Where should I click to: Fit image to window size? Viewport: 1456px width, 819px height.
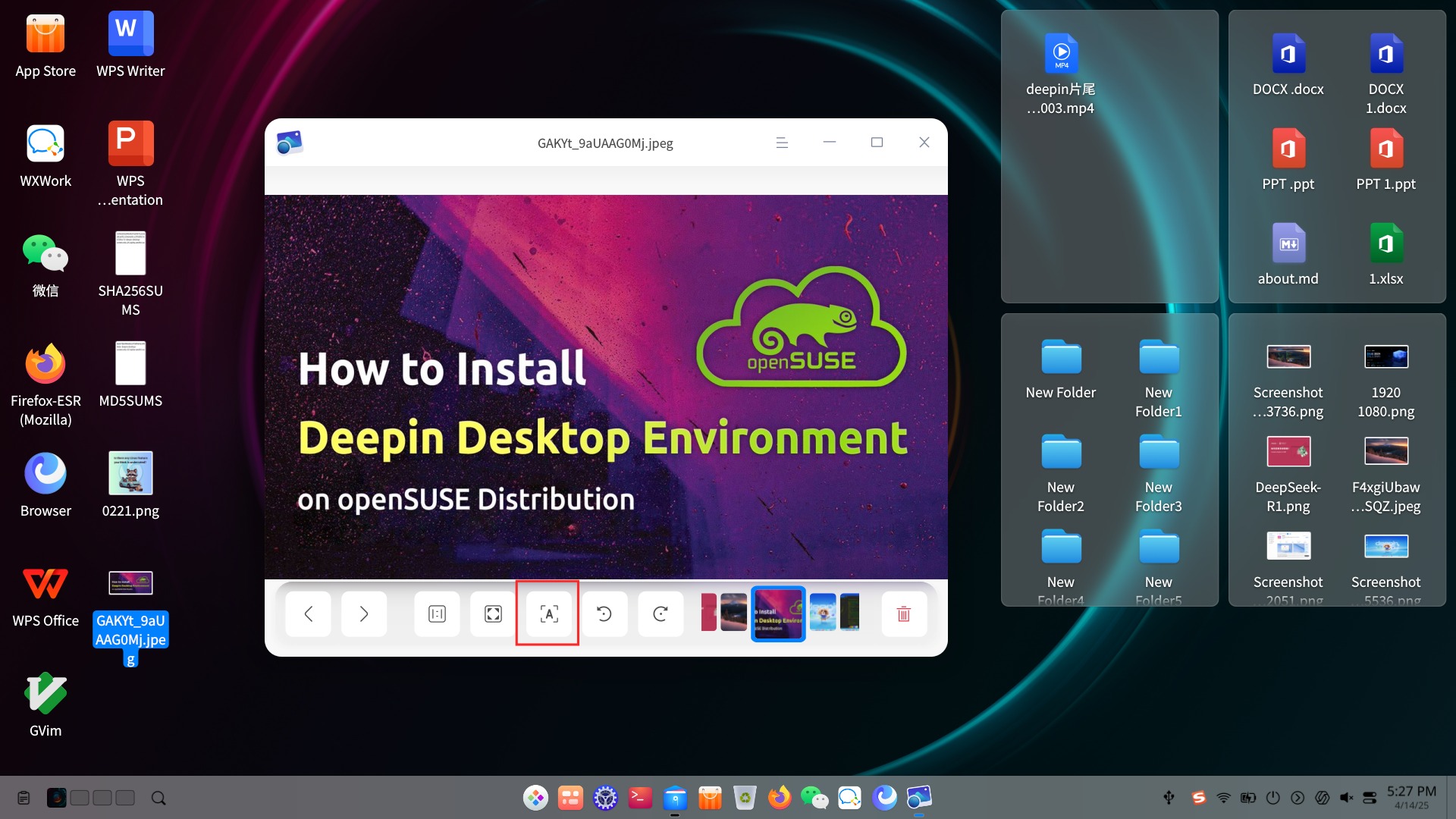coord(493,613)
